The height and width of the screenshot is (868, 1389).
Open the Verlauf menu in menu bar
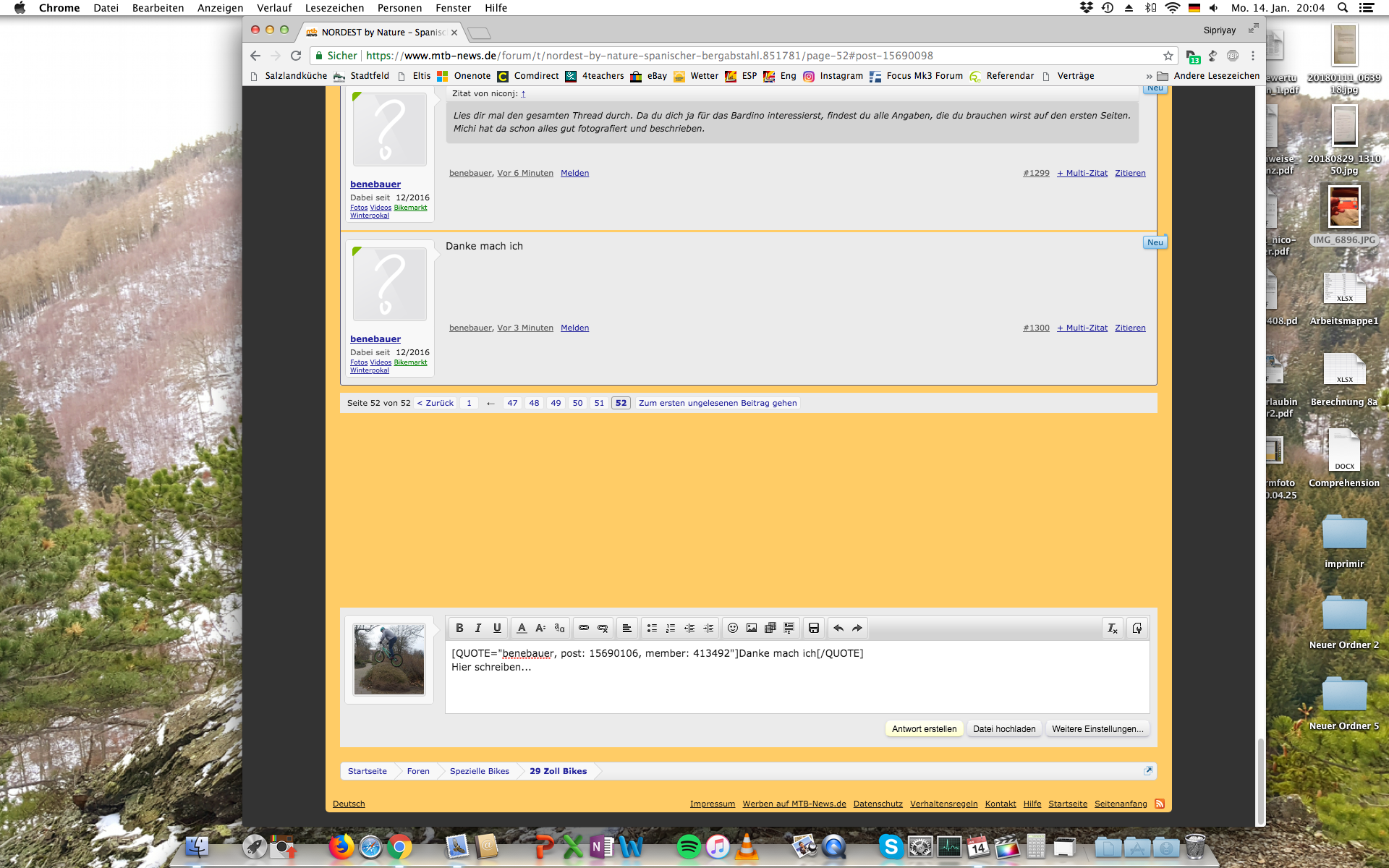274,8
